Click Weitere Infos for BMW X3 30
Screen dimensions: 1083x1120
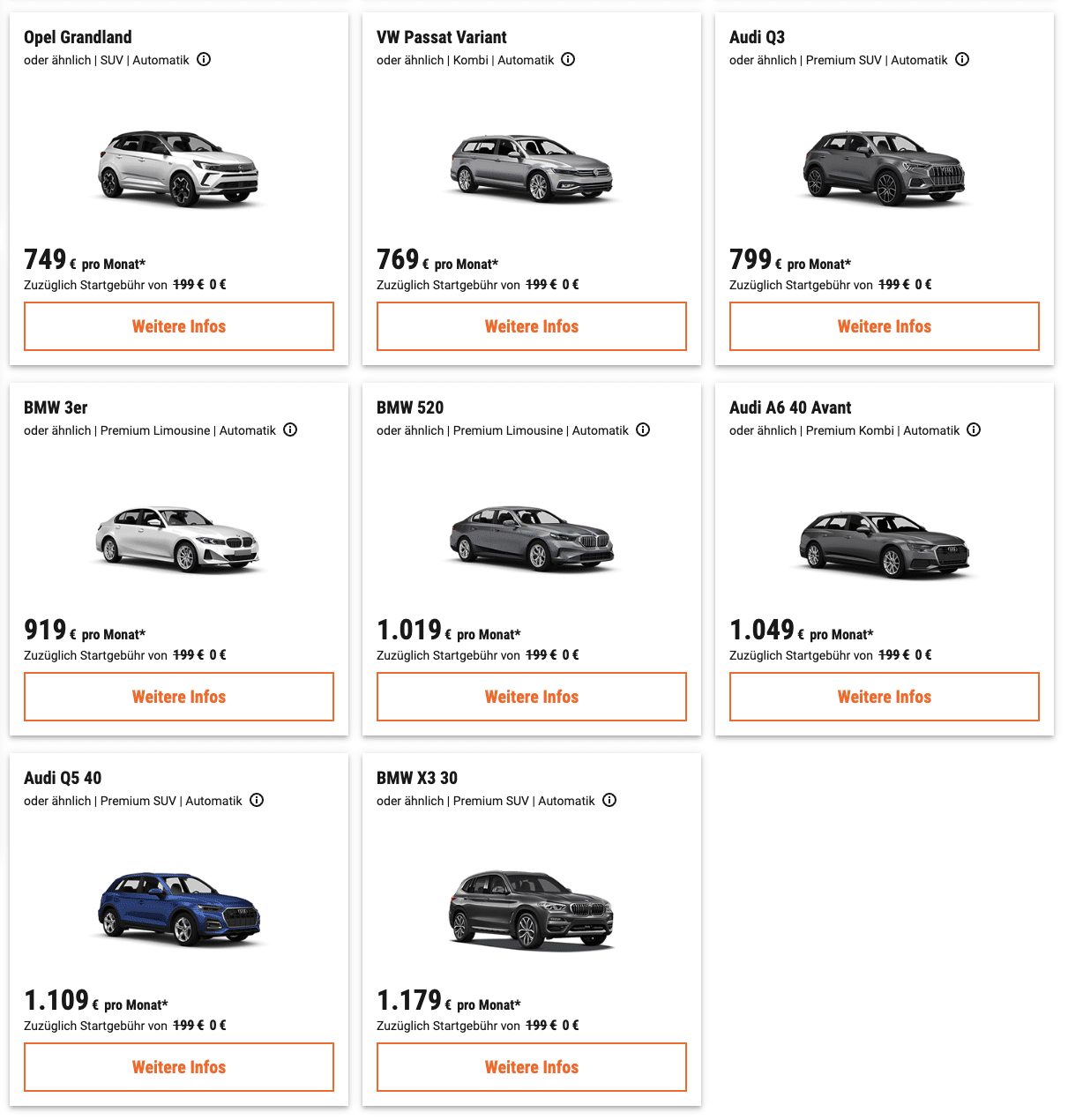click(x=532, y=1067)
